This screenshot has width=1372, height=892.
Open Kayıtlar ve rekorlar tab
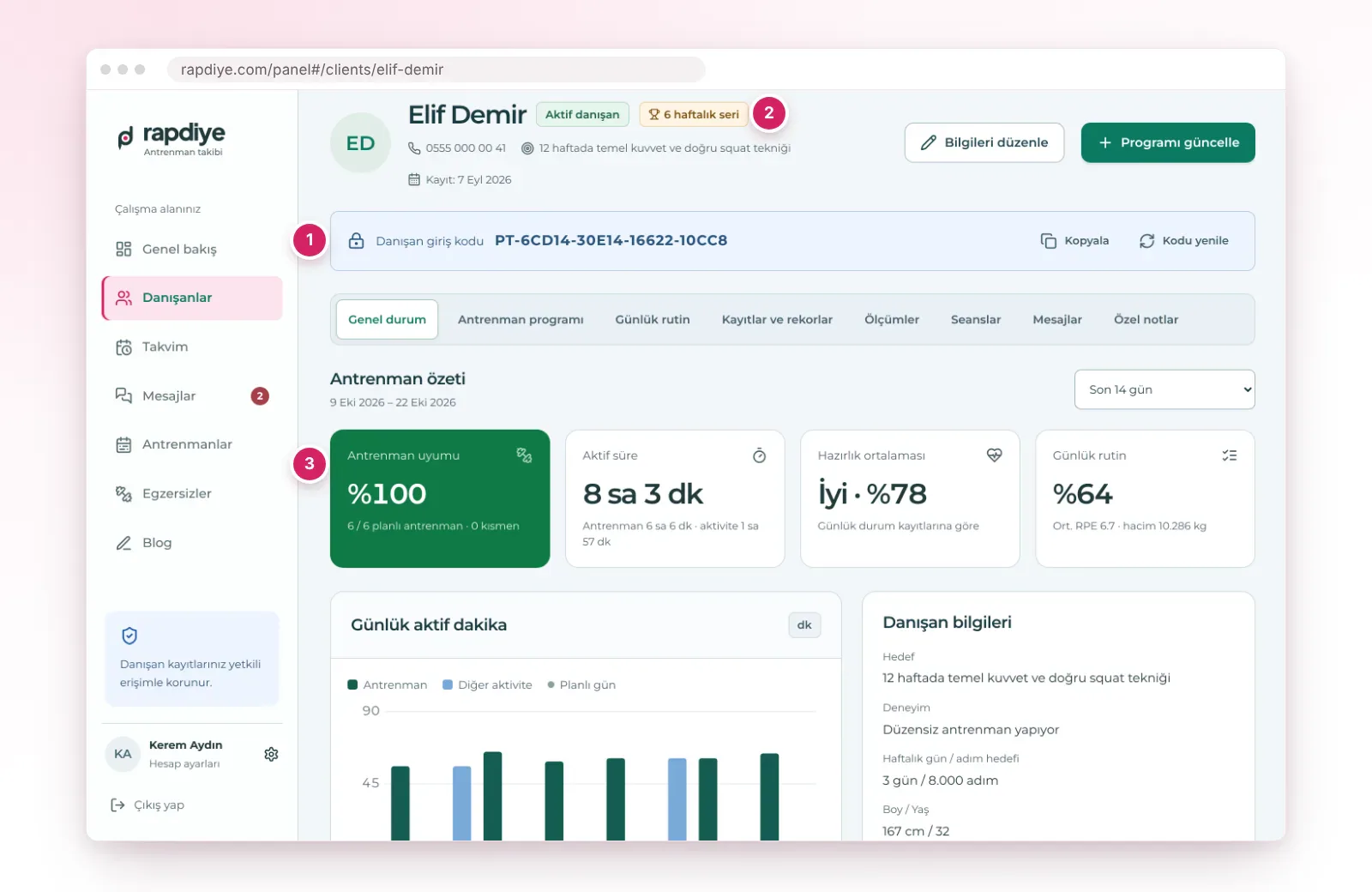coord(777,319)
